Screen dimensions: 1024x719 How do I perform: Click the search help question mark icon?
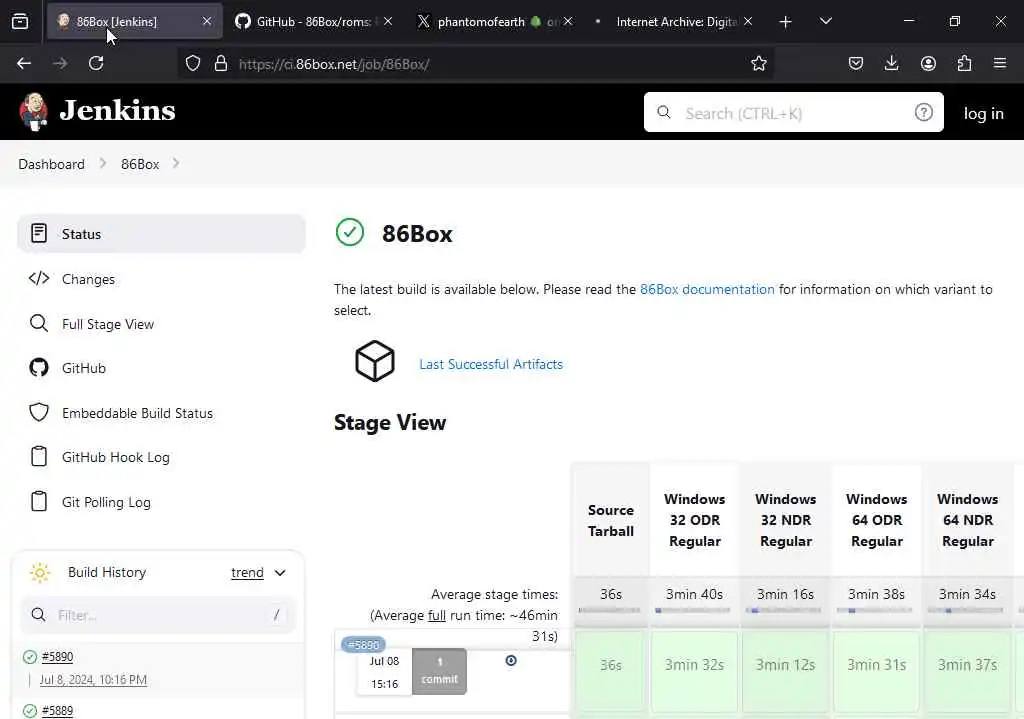923,112
